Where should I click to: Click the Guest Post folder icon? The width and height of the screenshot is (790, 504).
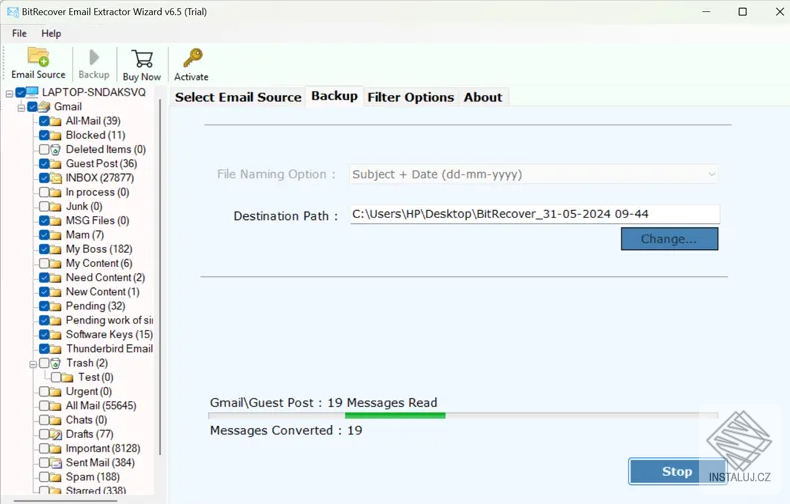[55, 164]
